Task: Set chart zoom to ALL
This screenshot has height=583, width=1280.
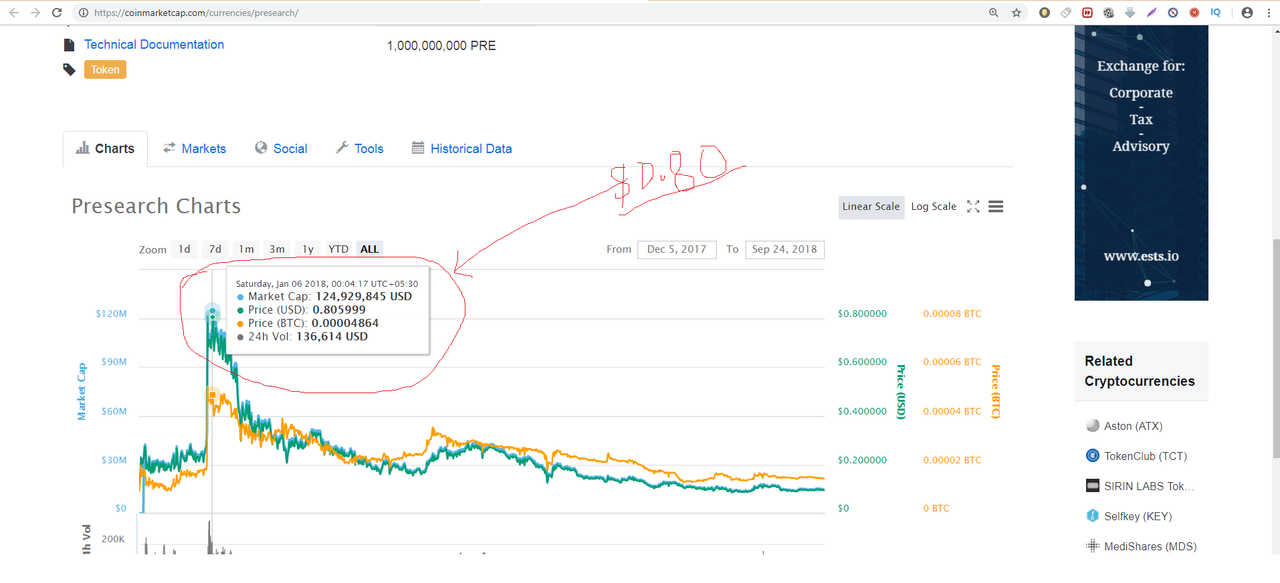Action: (370, 249)
